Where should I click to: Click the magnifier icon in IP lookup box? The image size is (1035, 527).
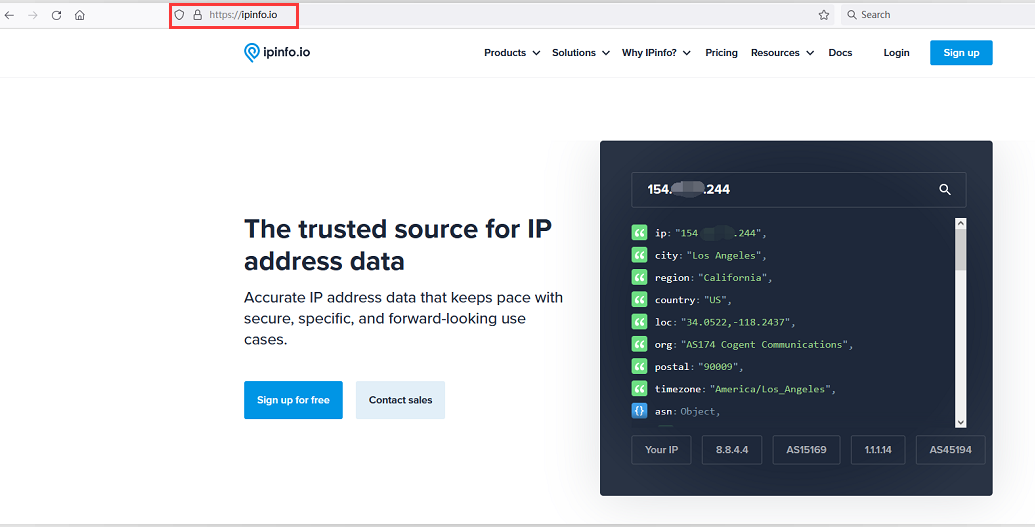pyautogui.click(x=945, y=190)
